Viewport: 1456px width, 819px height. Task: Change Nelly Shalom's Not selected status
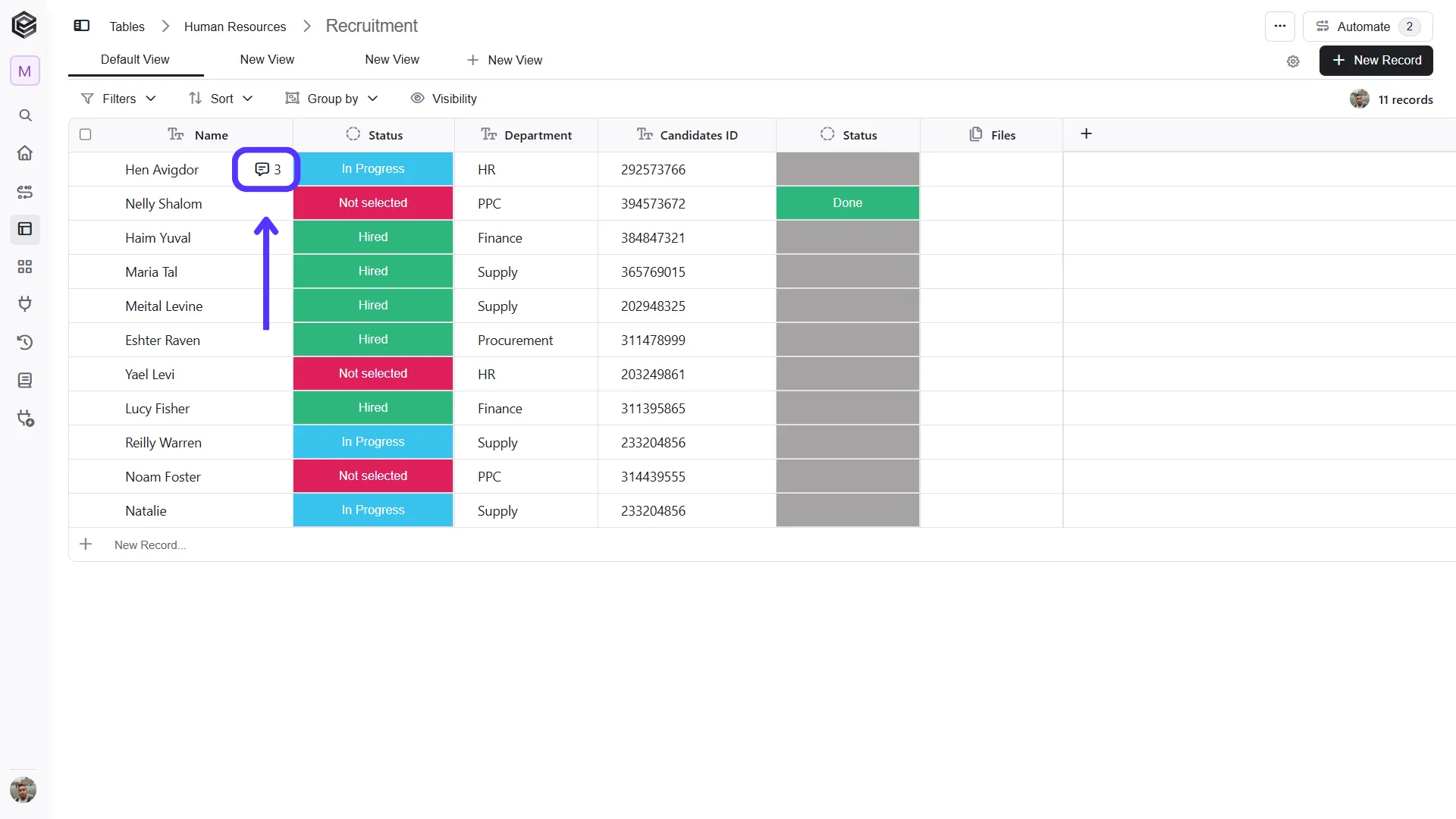[373, 202]
